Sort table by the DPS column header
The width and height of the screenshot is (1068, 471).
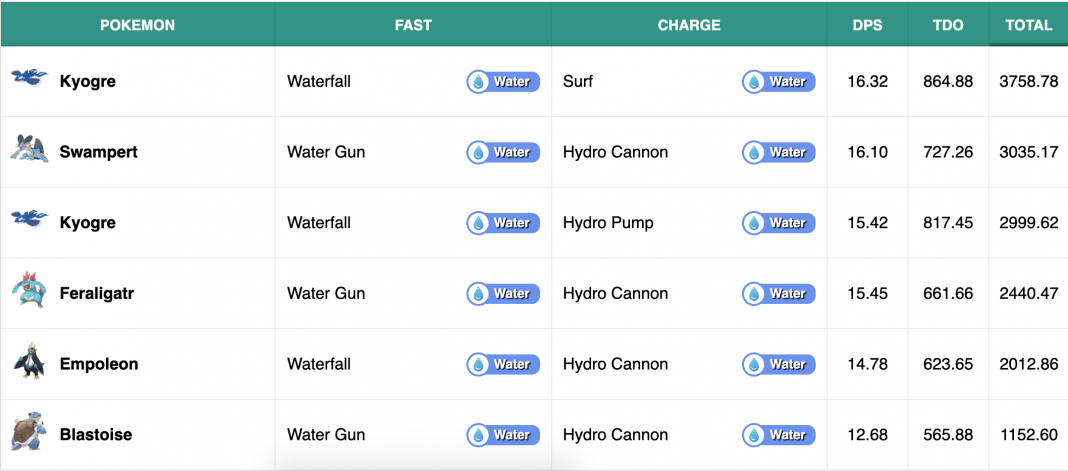(868, 25)
